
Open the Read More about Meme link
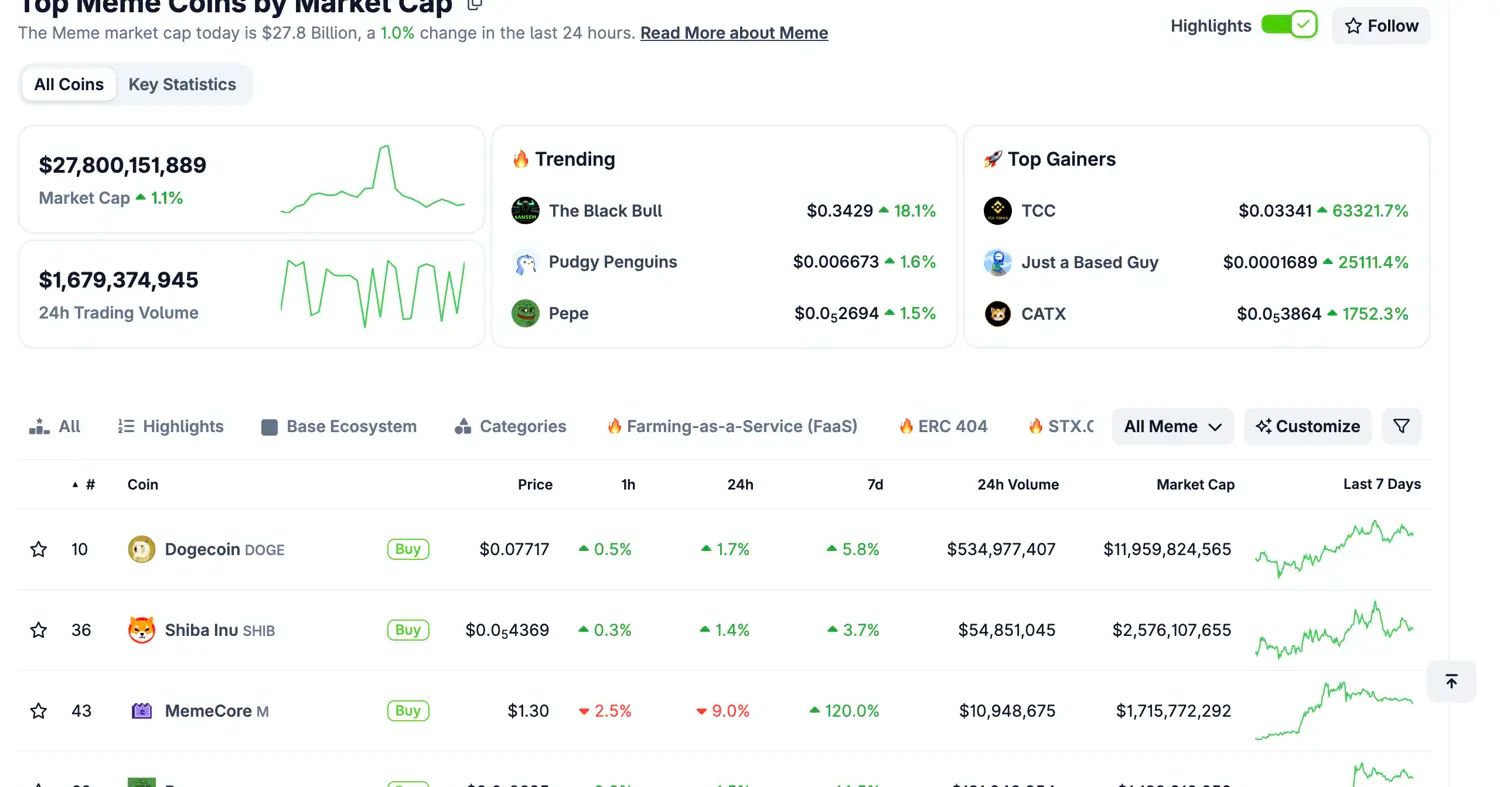(x=734, y=33)
